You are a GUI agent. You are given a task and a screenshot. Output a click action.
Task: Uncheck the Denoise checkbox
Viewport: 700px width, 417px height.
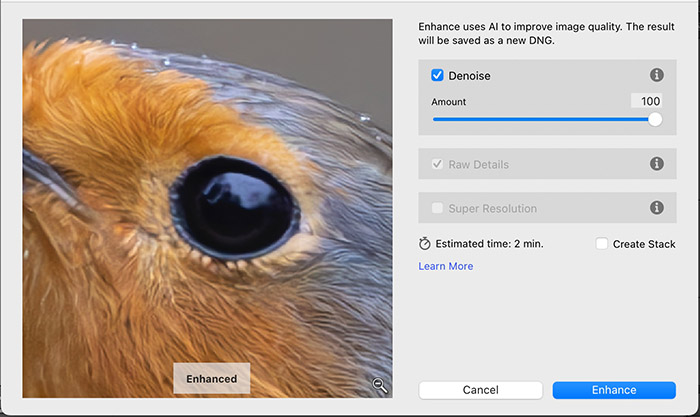pos(438,75)
